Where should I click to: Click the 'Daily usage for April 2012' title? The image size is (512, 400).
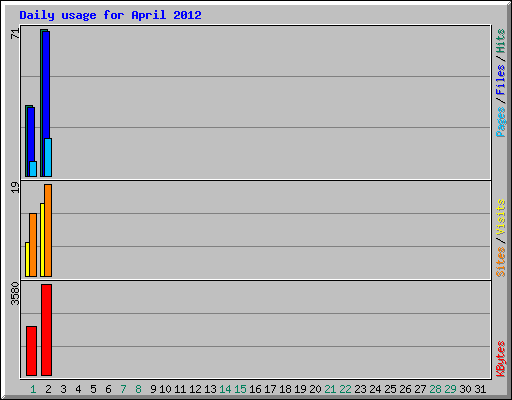pyautogui.click(x=110, y=15)
